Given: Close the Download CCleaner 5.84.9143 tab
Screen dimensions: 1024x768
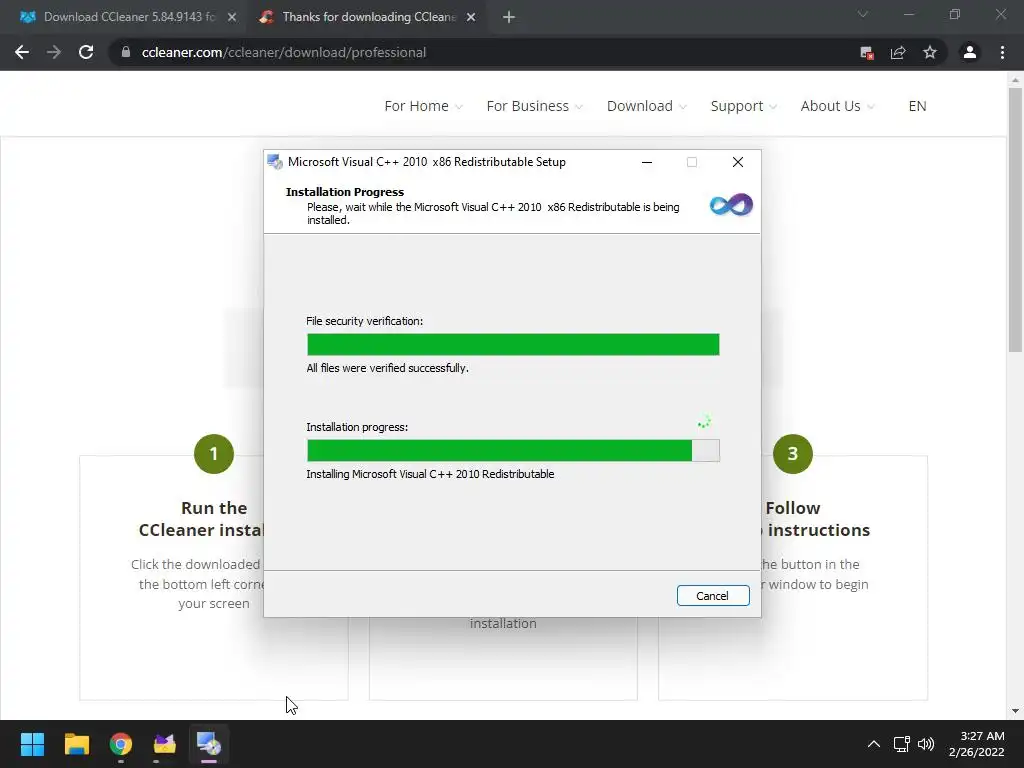Looking at the screenshot, I should pos(232,18).
